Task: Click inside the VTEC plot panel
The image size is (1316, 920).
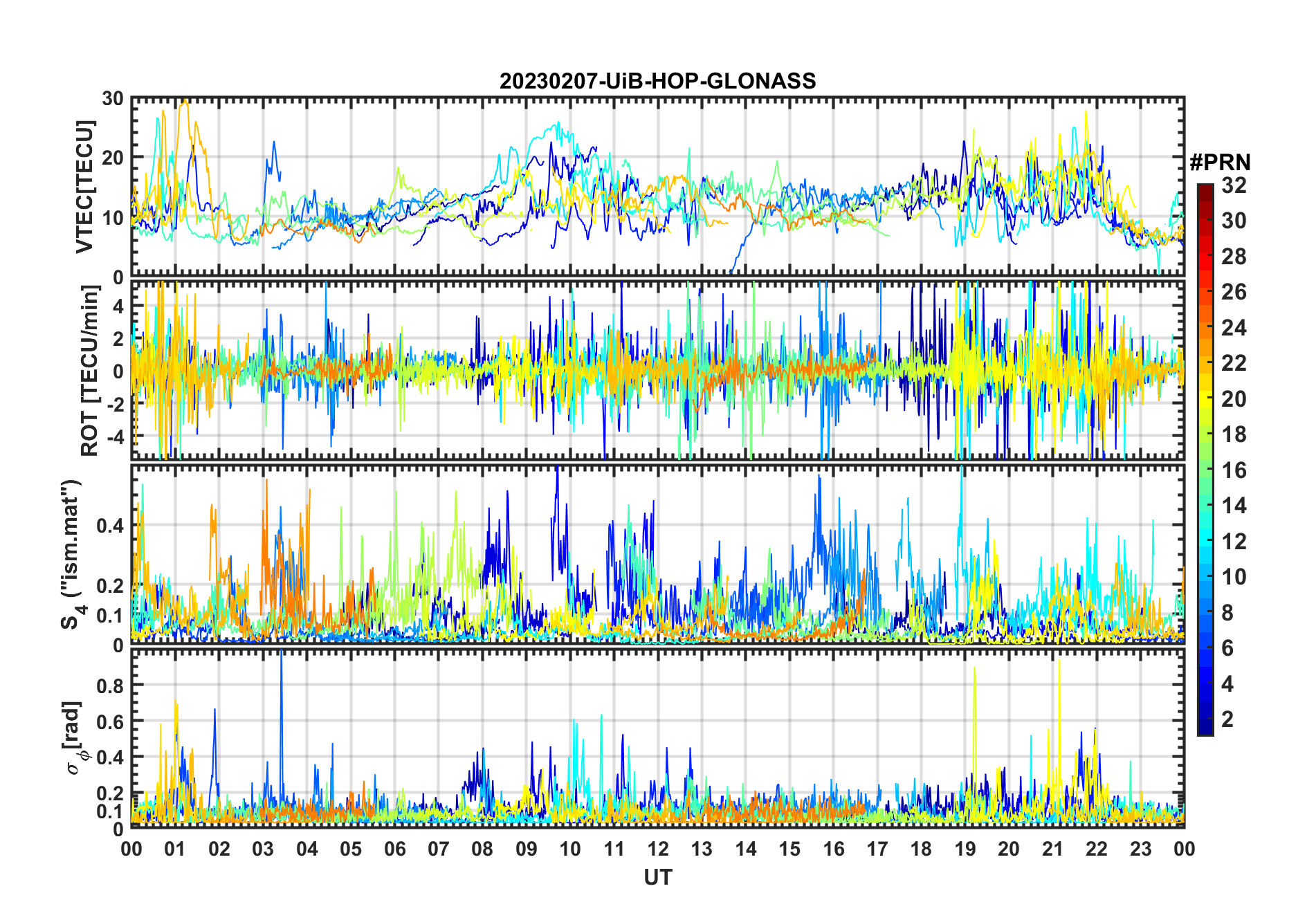Action: tap(658, 187)
